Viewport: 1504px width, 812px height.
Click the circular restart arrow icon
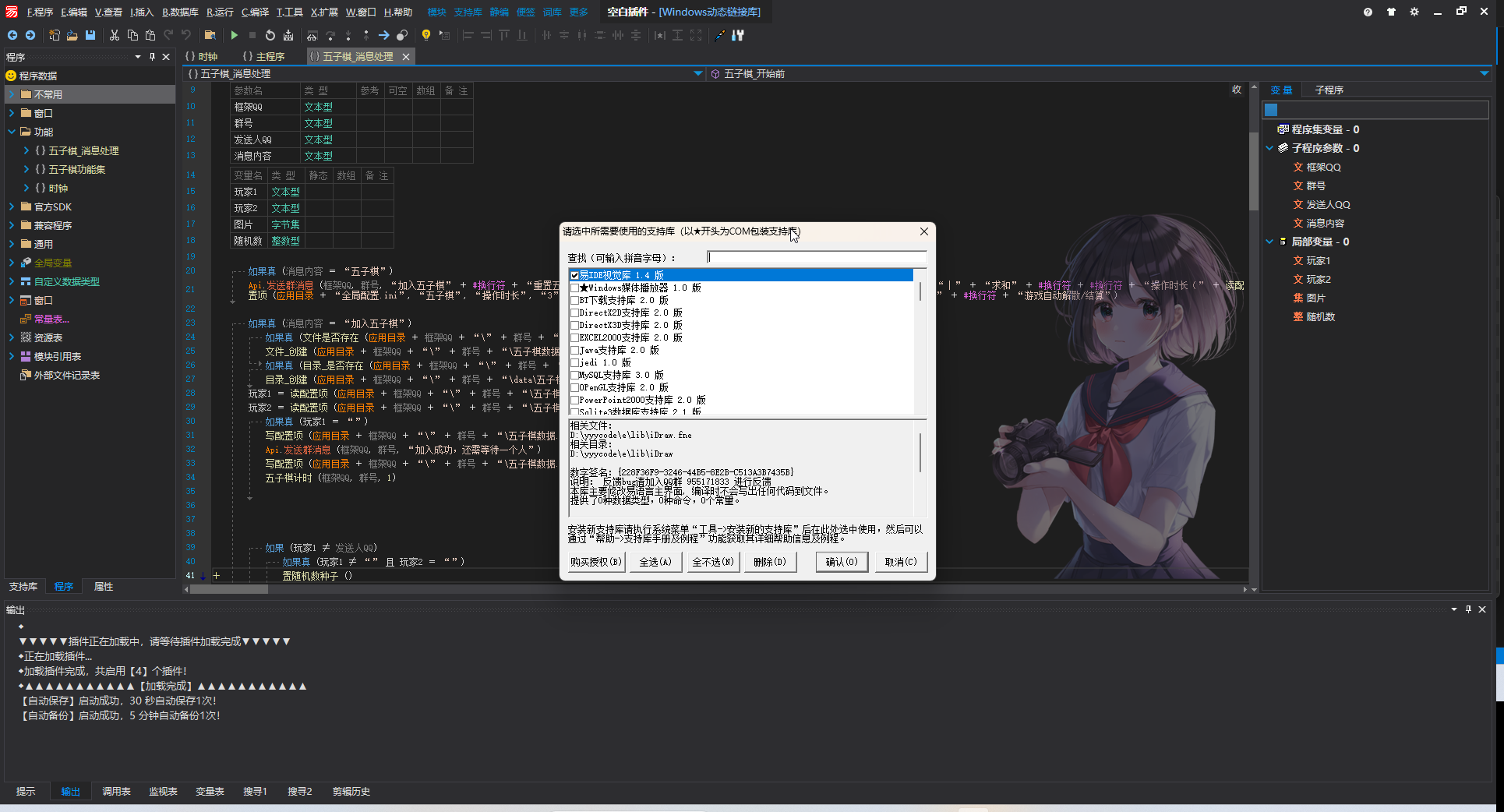coord(270,35)
